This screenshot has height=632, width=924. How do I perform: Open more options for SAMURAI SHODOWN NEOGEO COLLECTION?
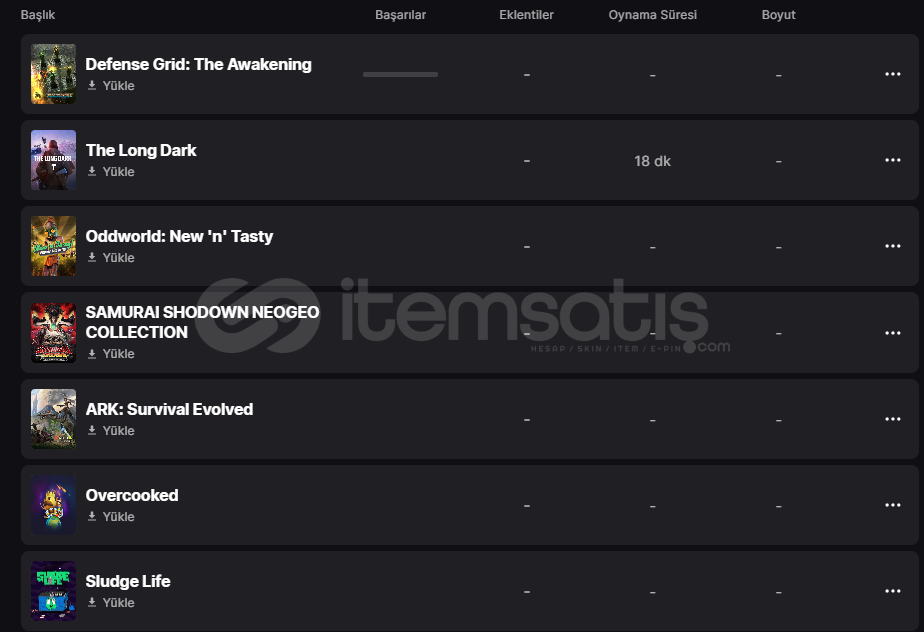pyautogui.click(x=892, y=333)
